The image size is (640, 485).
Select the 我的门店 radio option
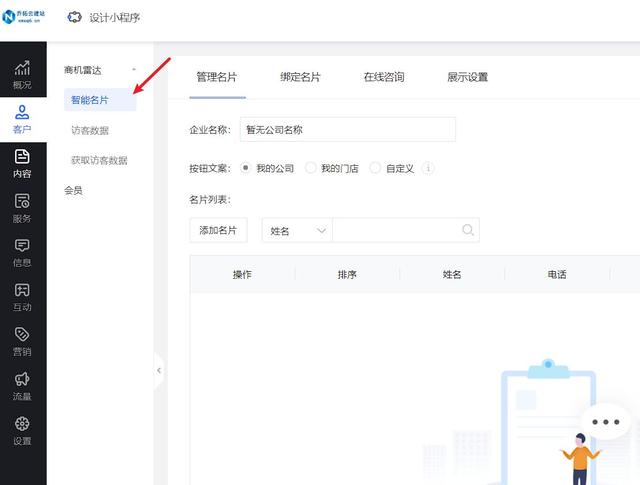pos(311,168)
